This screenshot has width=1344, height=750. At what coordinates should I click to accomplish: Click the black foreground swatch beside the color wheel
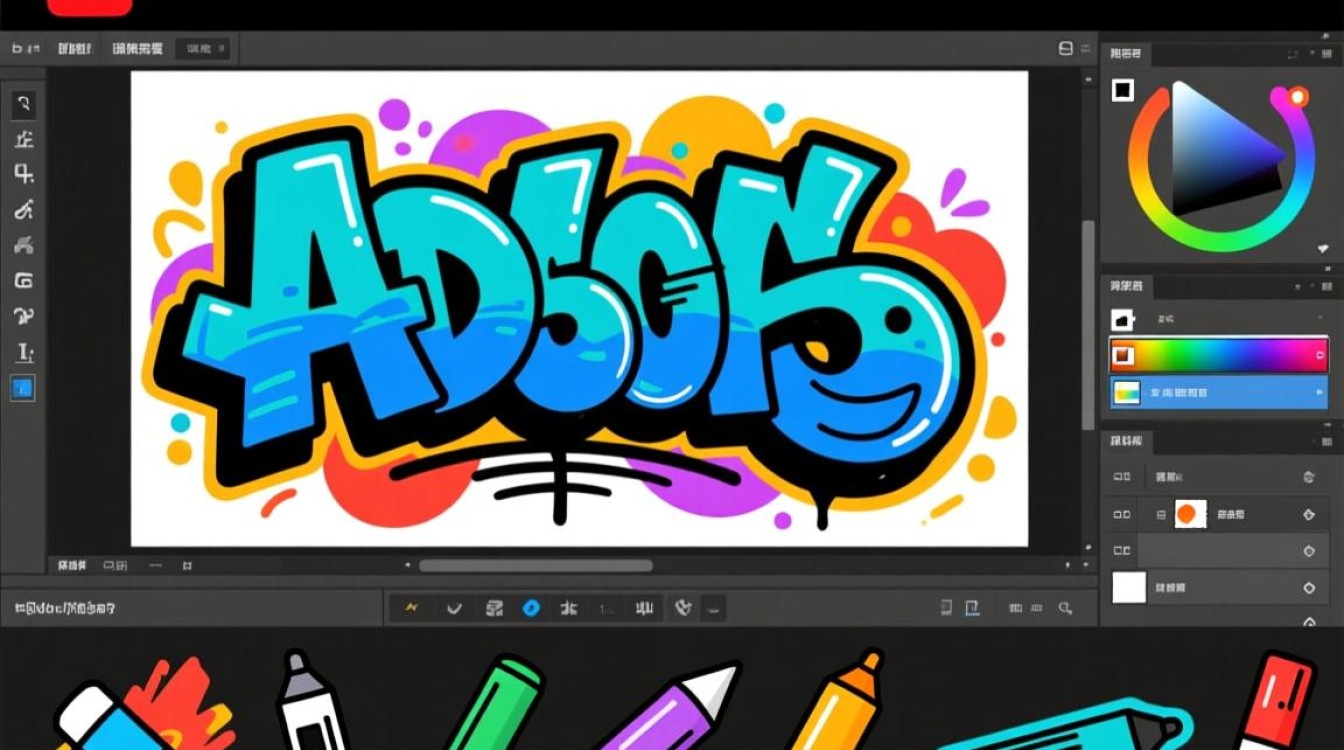point(1123,90)
